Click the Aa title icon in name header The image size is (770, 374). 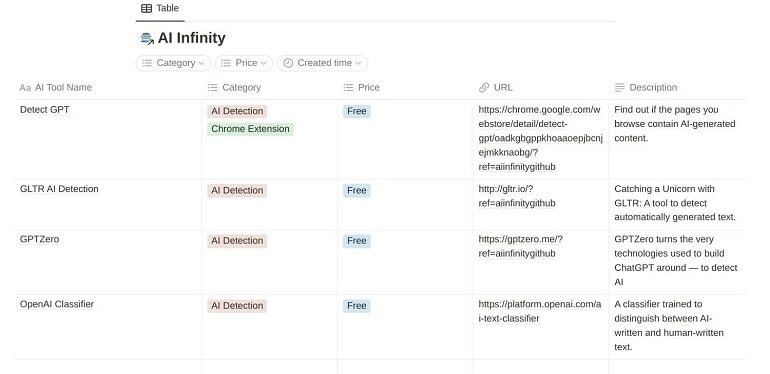tap(25, 88)
